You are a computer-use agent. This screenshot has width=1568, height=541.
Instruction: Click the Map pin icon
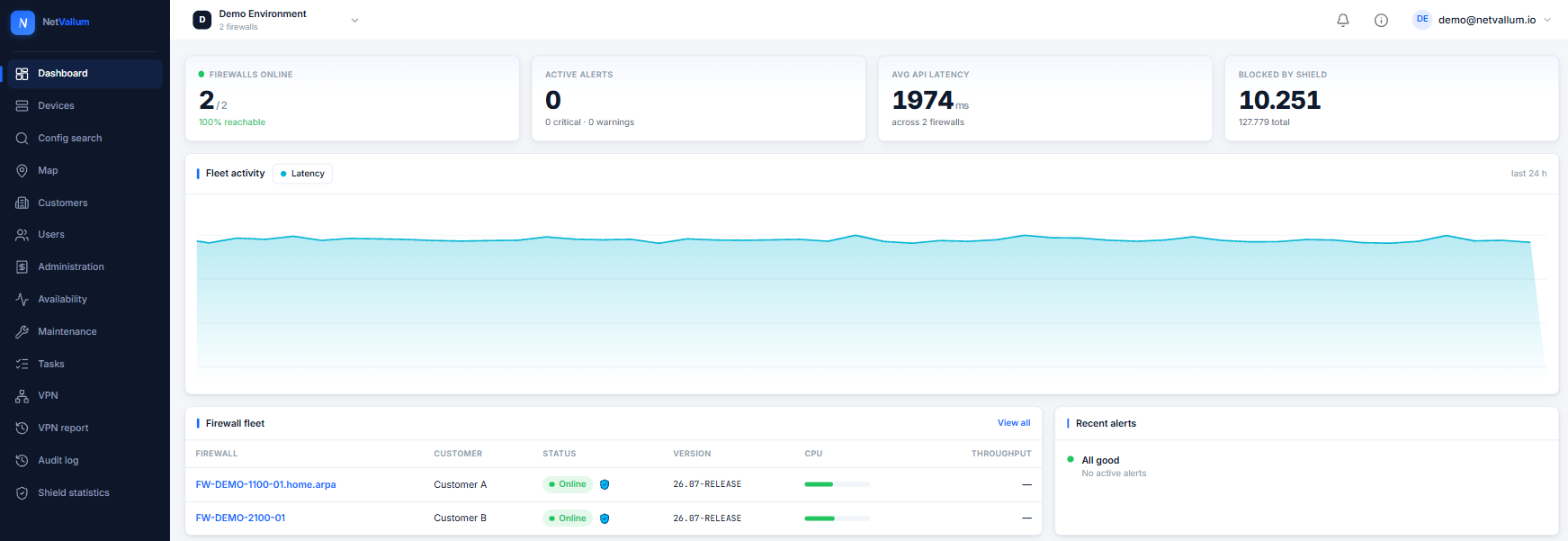[x=22, y=170]
